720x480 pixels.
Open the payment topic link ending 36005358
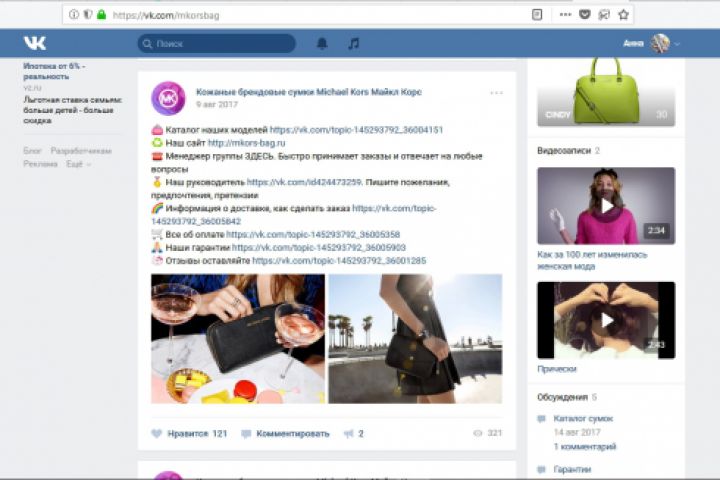(x=313, y=235)
